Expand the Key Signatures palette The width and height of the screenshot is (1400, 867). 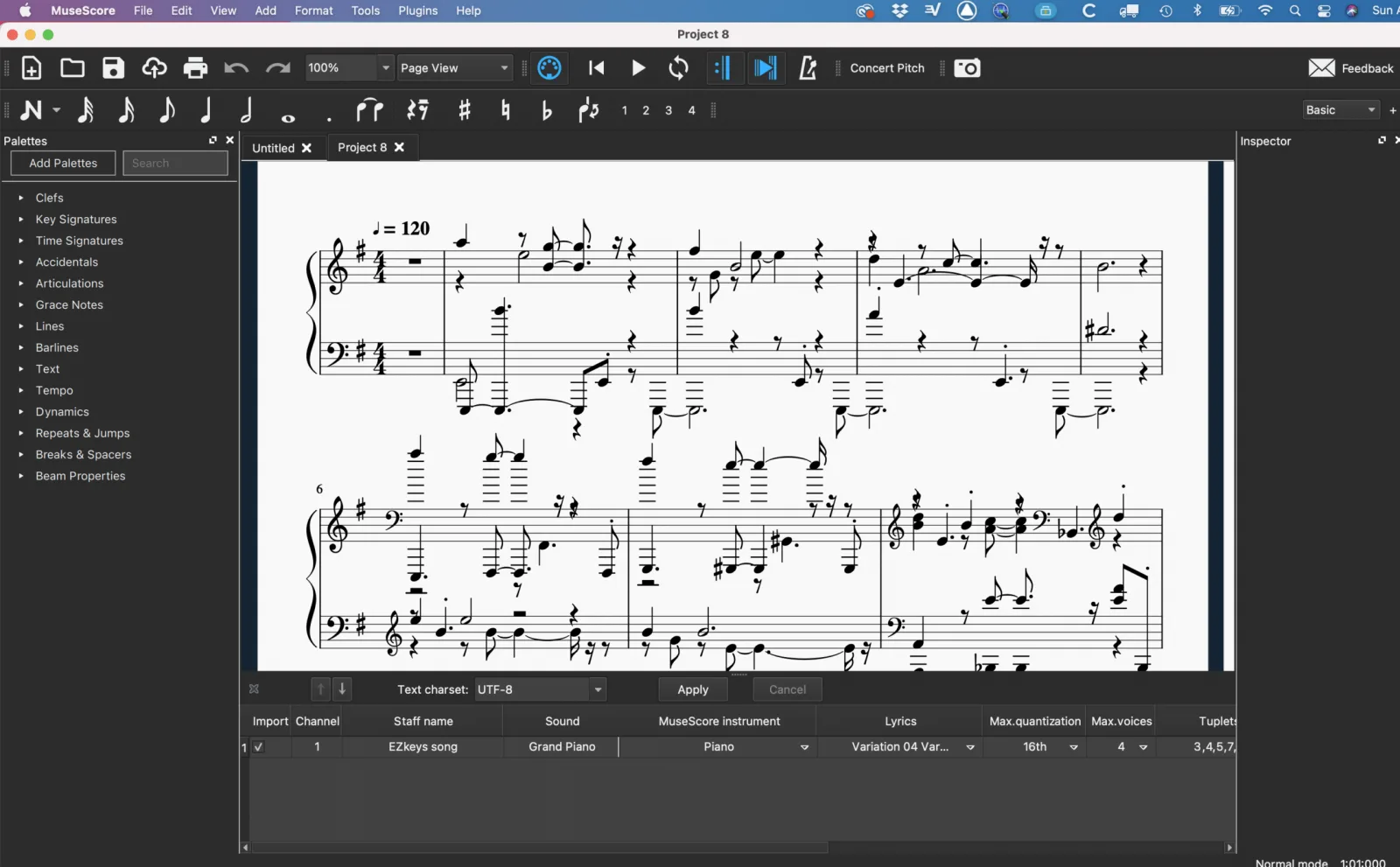21,220
